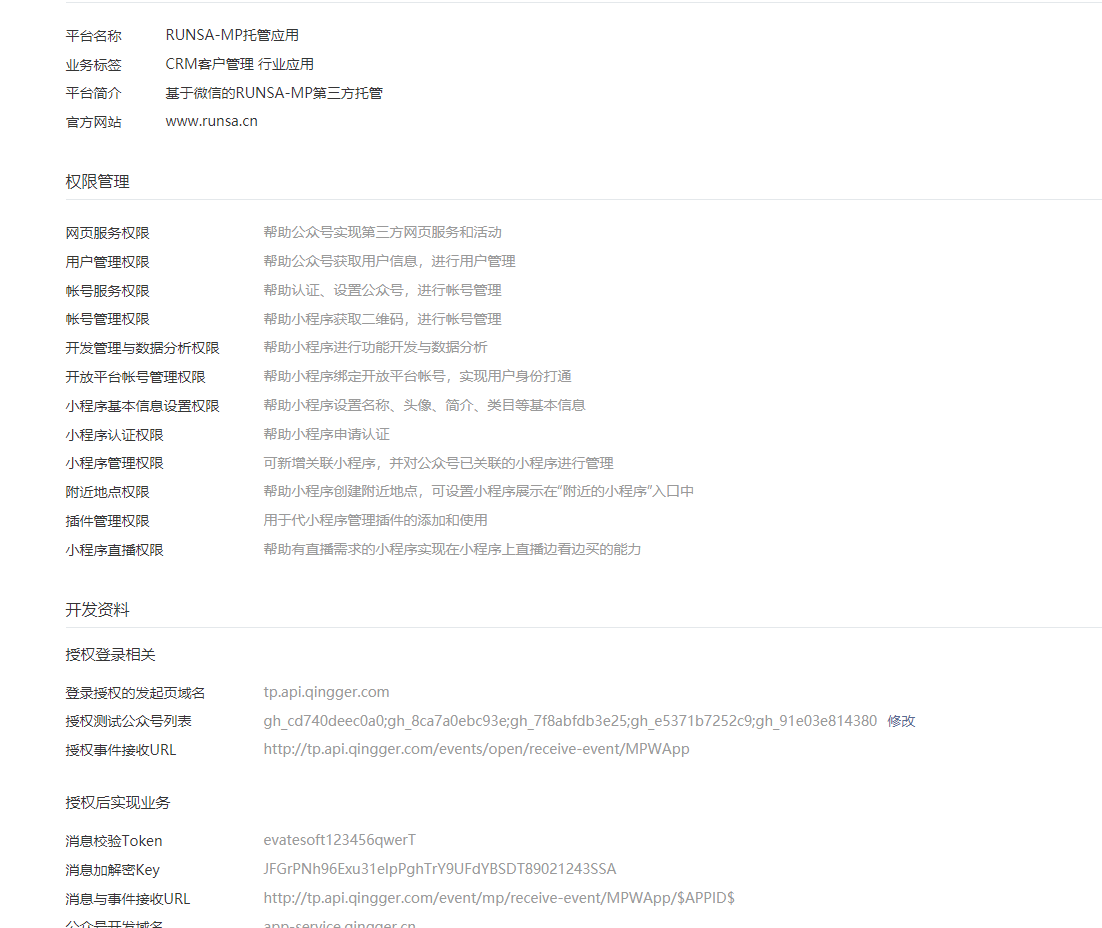Click the 授权测试公众号列表 label
Image resolution: width=1102 pixels, height=928 pixels.
click(x=129, y=721)
